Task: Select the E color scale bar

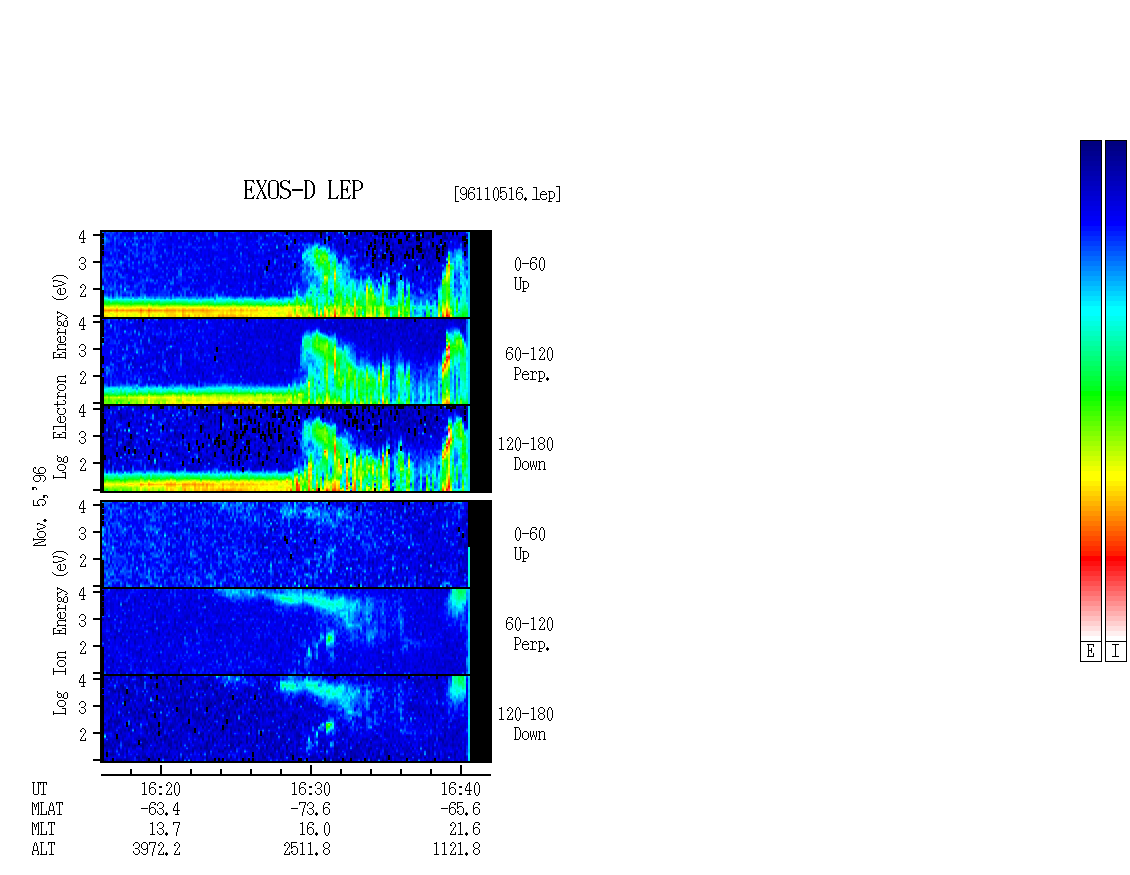Action: [x=1090, y=390]
